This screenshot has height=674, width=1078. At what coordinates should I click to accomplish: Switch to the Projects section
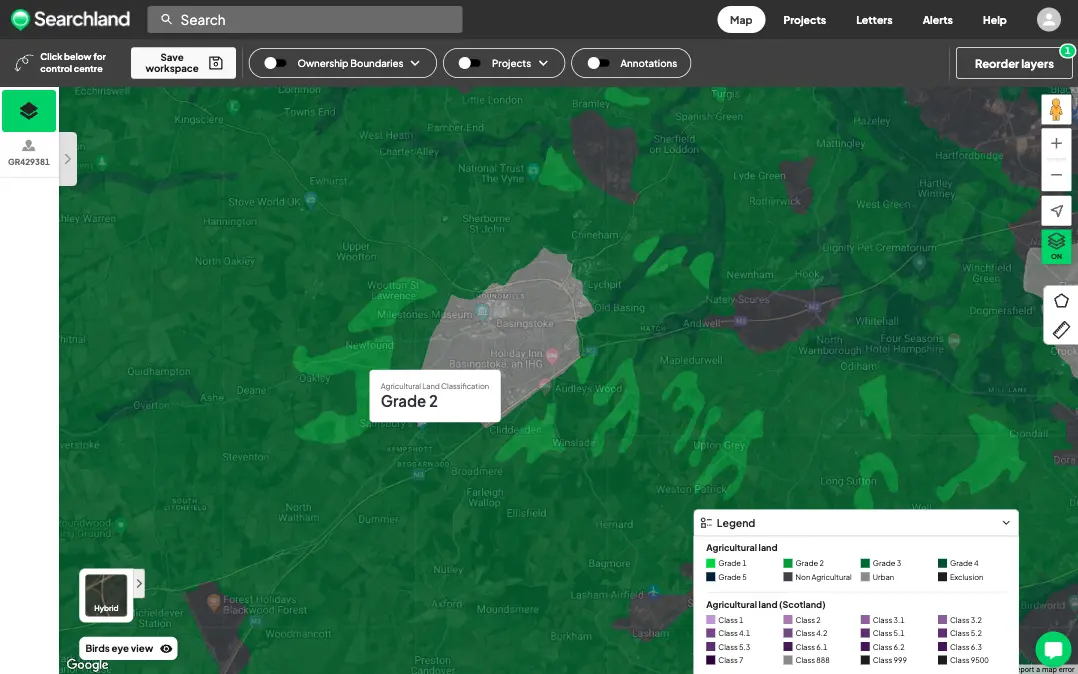(804, 19)
